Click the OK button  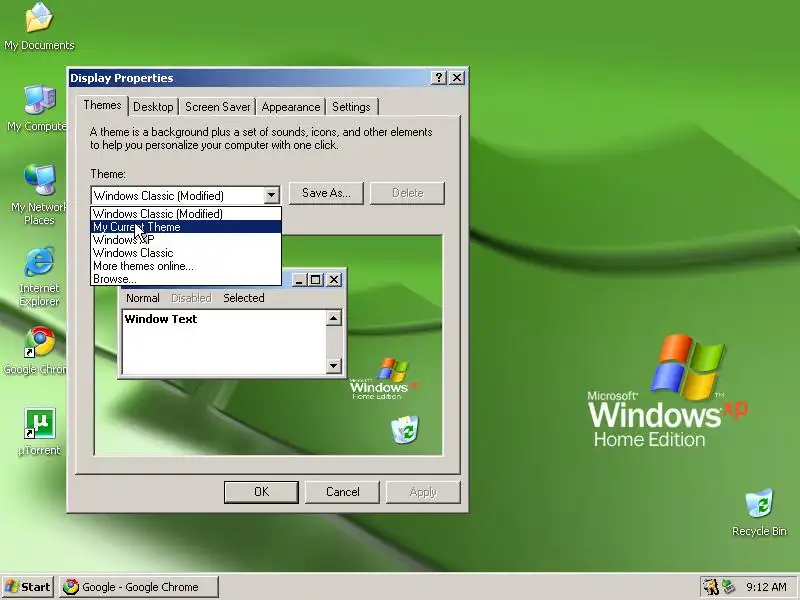click(261, 492)
